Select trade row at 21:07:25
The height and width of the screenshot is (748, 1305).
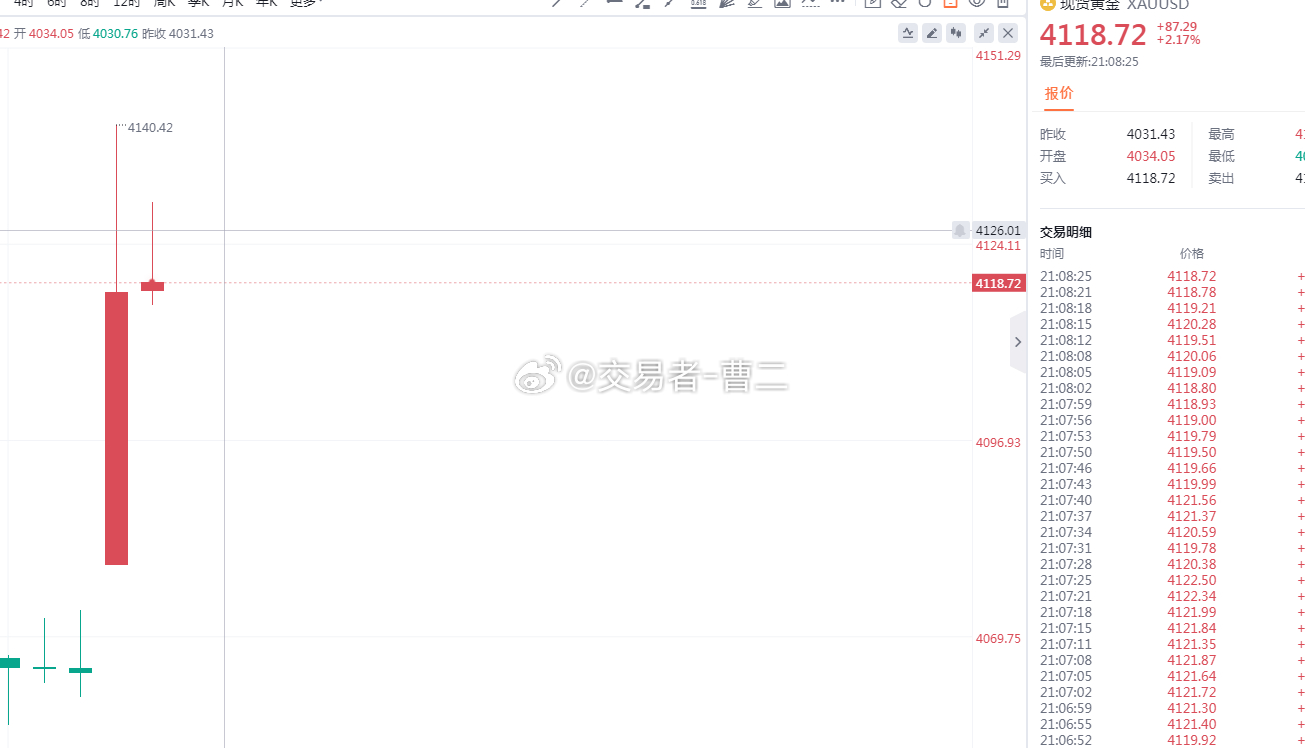pos(1172,580)
